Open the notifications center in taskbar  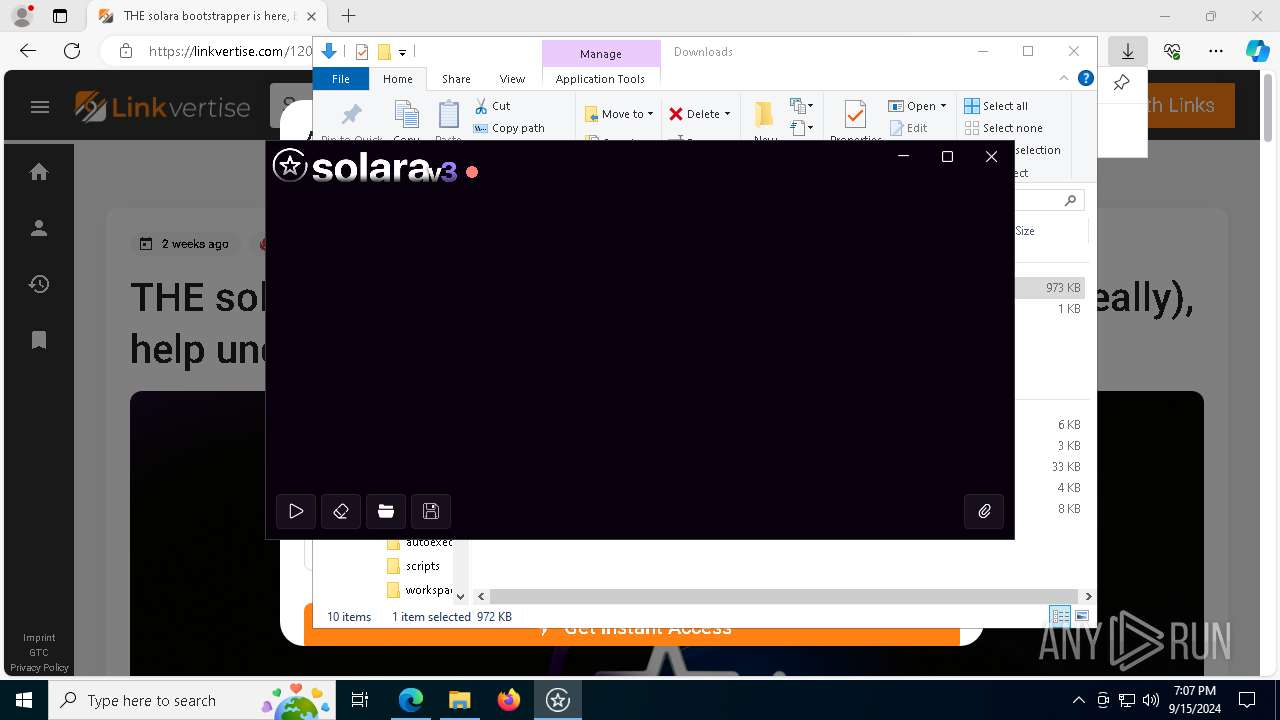pos(1247,700)
